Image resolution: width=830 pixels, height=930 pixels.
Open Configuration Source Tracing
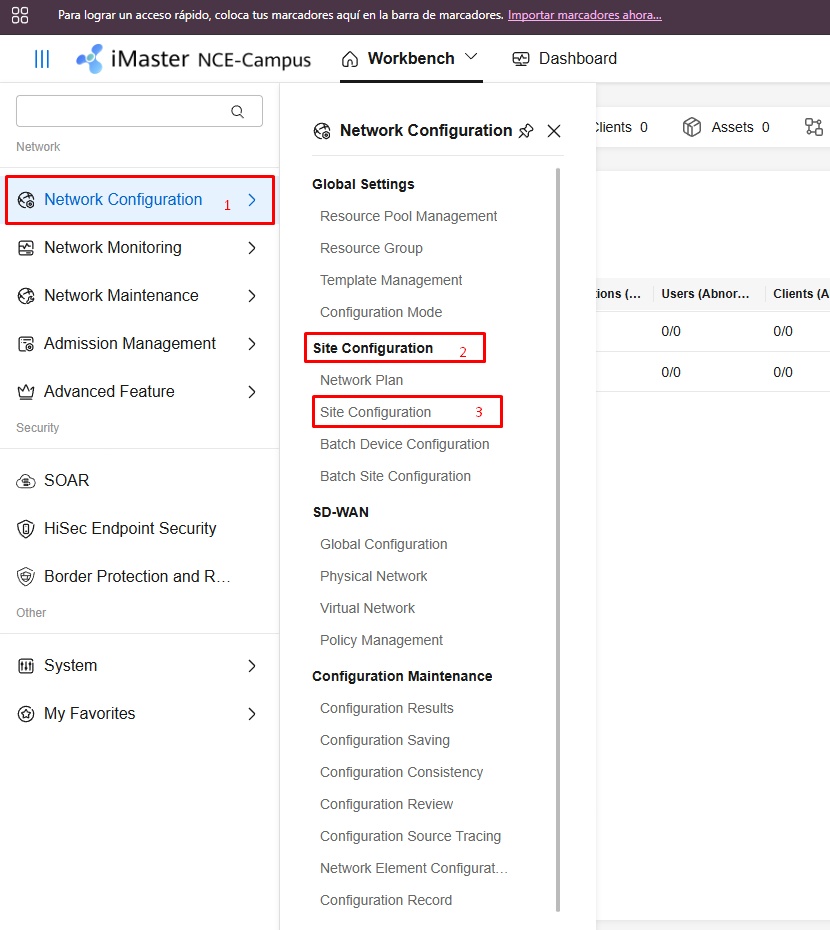click(410, 837)
